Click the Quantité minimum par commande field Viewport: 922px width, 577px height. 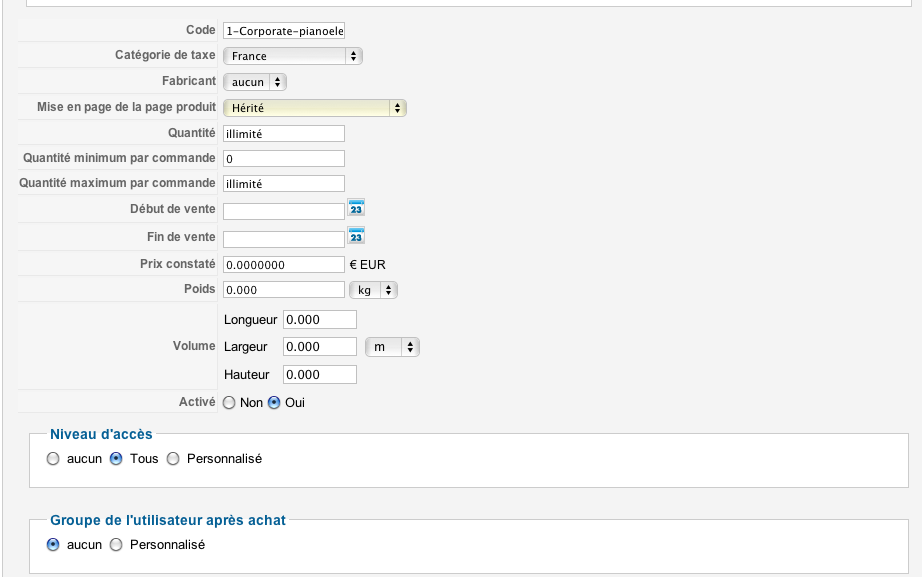click(284, 159)
